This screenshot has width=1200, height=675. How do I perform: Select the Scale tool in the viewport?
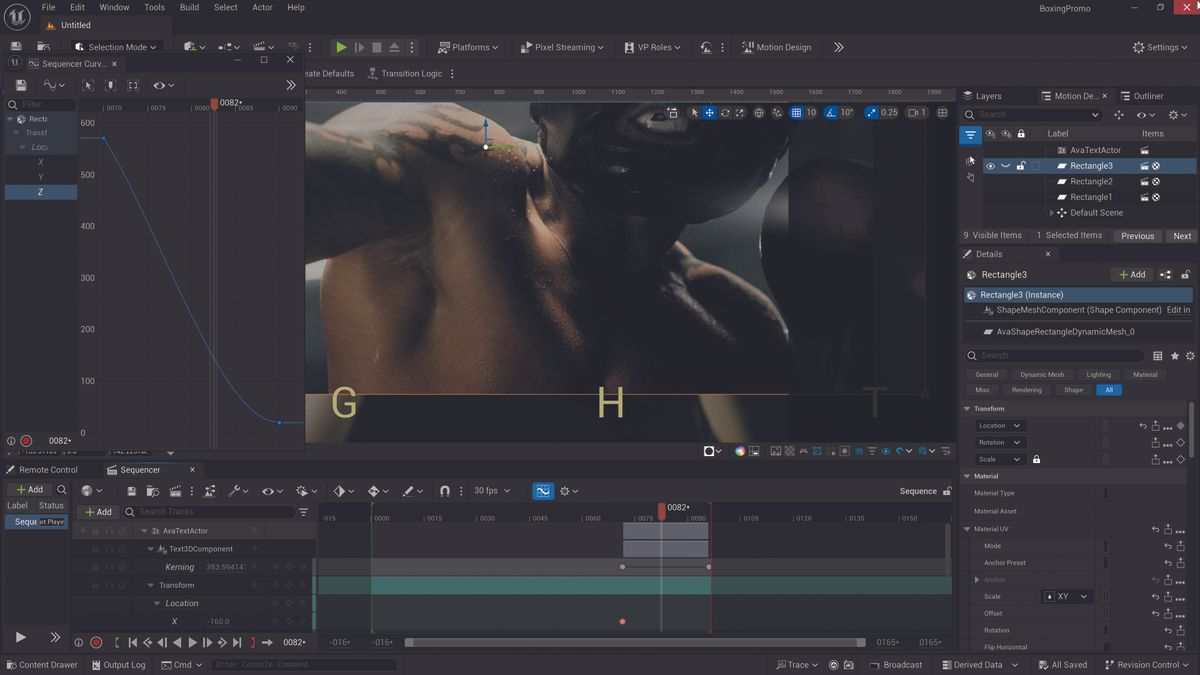739,113
